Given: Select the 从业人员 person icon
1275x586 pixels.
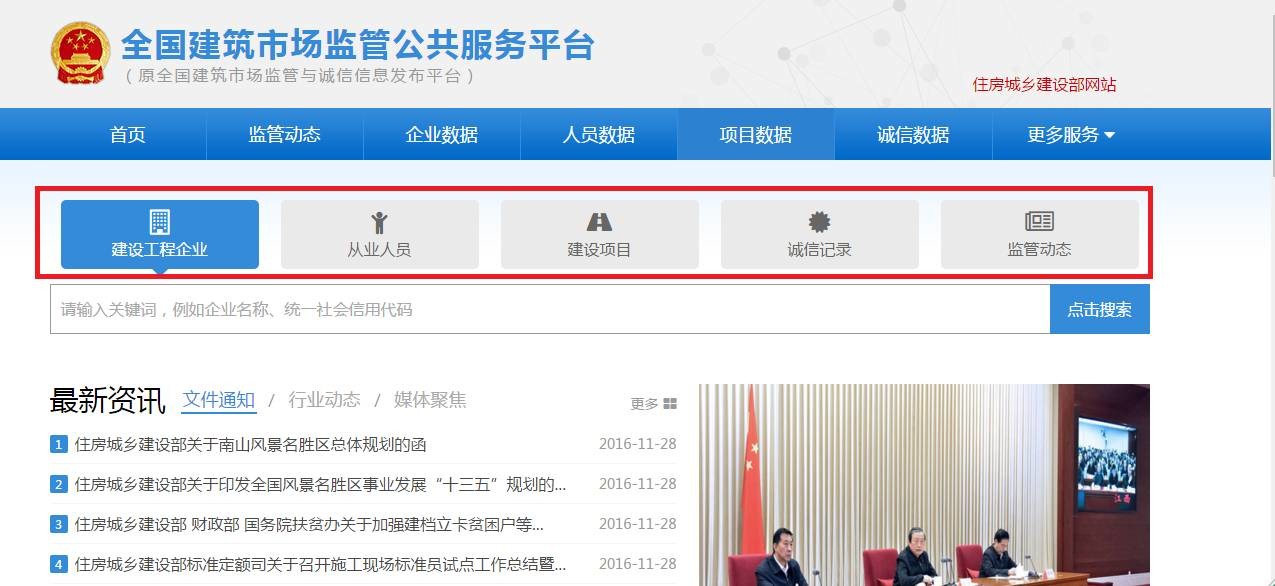Looking at the screenshot, I should pos(379,222).
